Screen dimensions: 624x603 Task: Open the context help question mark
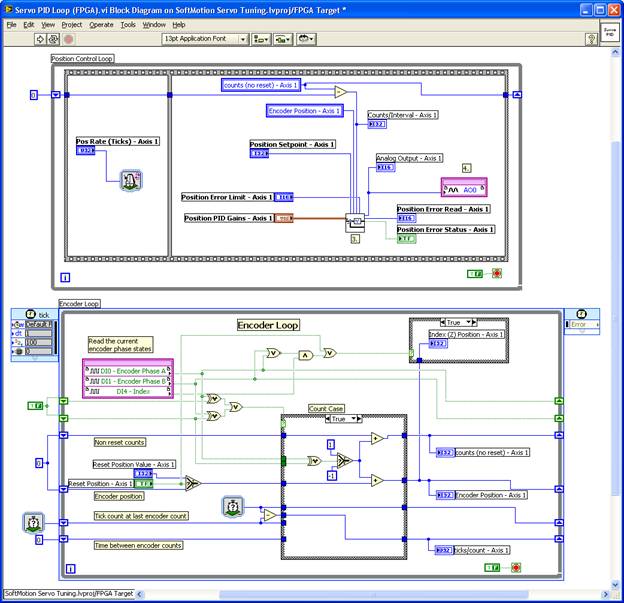point(593,39)
